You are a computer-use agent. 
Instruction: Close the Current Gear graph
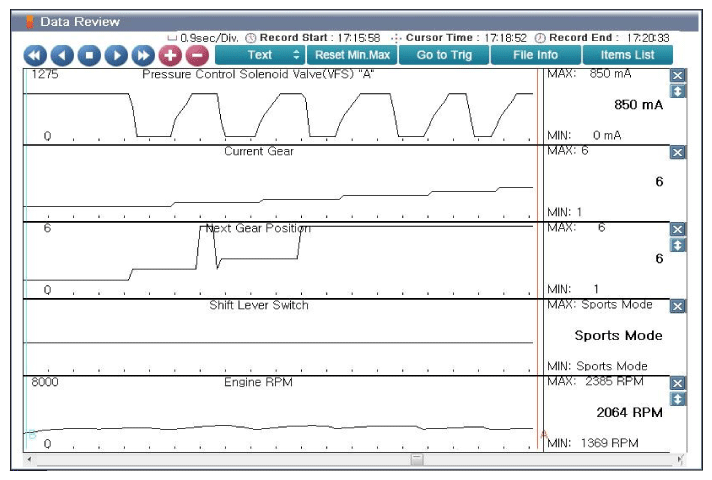click(677, 152)
